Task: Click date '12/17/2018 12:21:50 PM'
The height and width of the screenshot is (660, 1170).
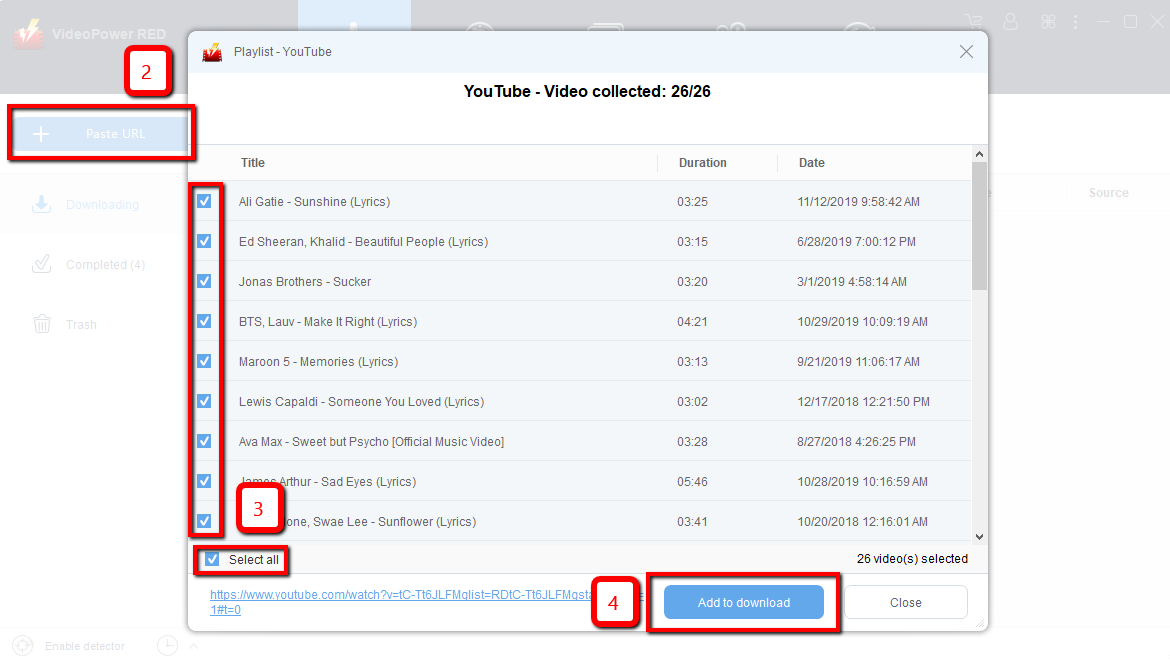Action: click(x=863, y=402)
